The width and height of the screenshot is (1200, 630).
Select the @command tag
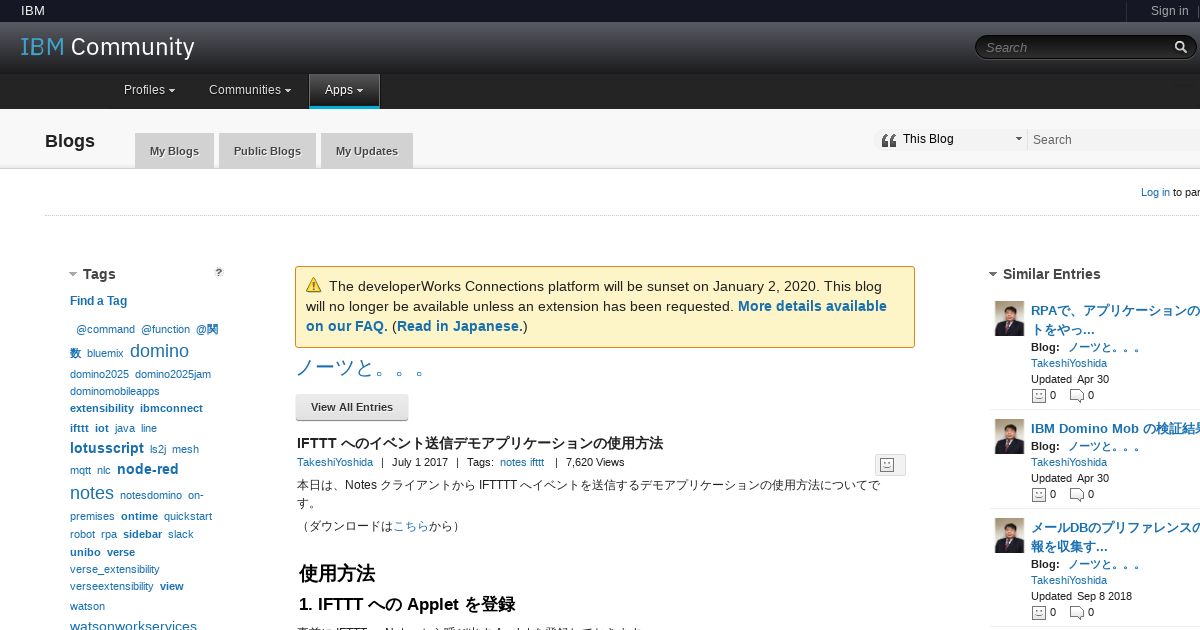[x=105, y=329]
